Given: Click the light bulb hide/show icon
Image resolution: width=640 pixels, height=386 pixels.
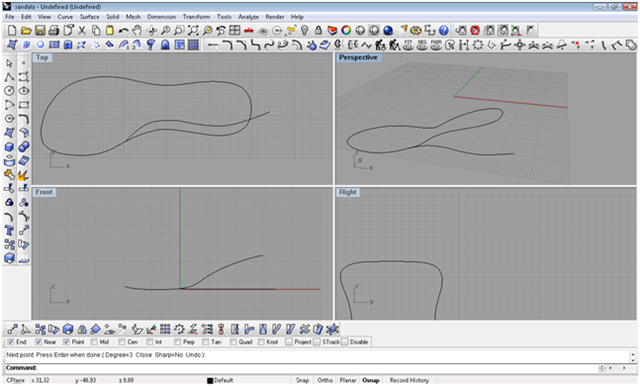Looking at the screenshot, I should (x=304, y=31).
